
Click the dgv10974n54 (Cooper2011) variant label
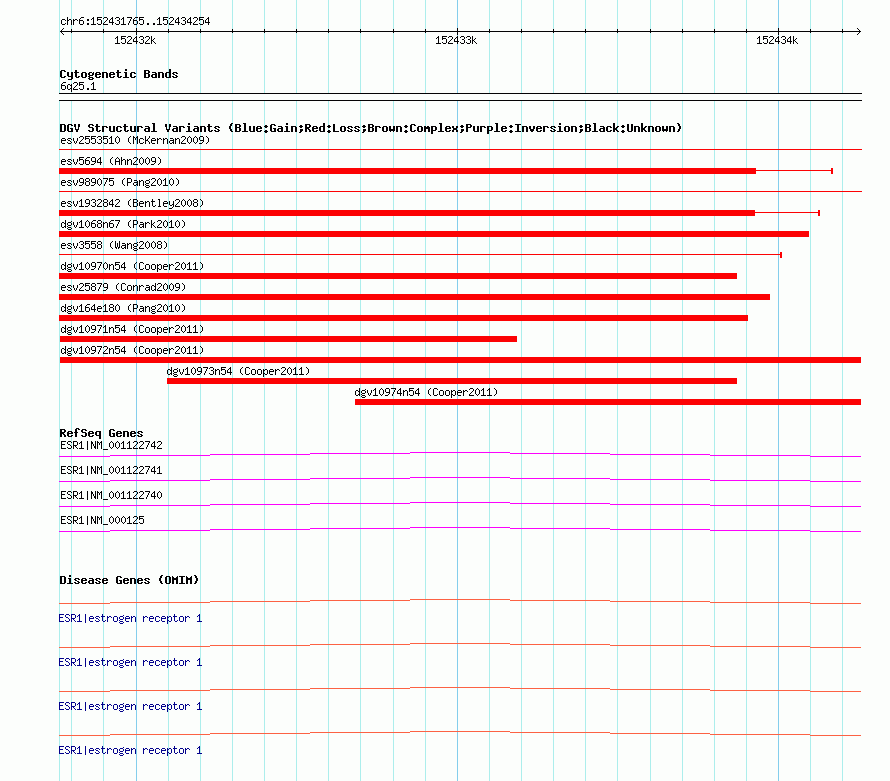click(426, 392)
